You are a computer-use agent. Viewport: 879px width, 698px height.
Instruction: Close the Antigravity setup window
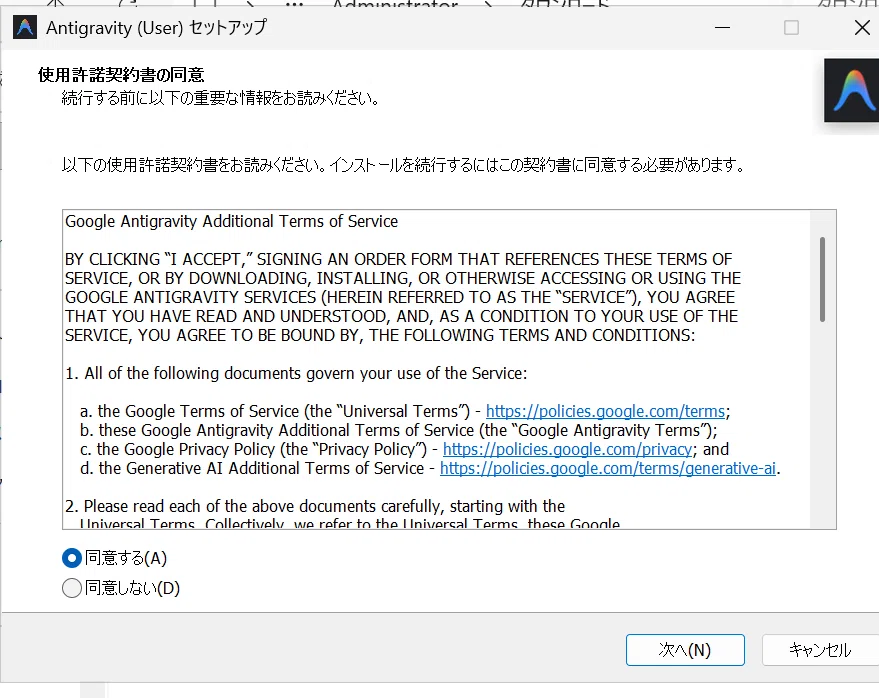[862, 27]
